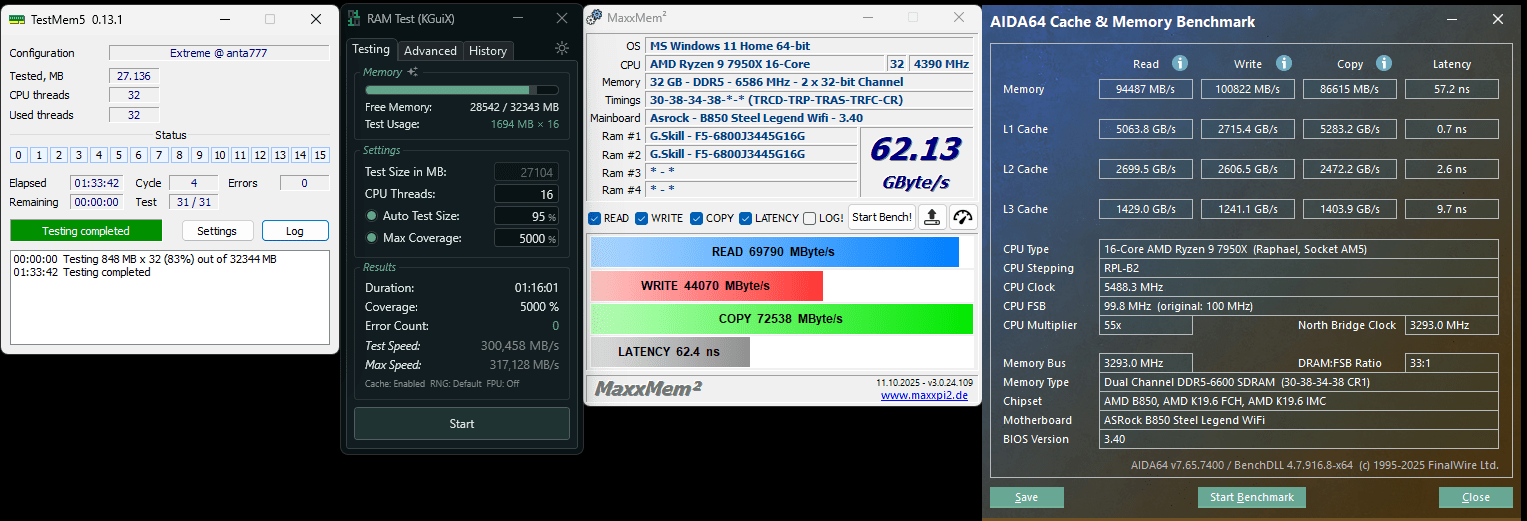Click the gray LATENCY 62.4 ns bar
This screenshot has width=1527, height=521.
point(670,352)
